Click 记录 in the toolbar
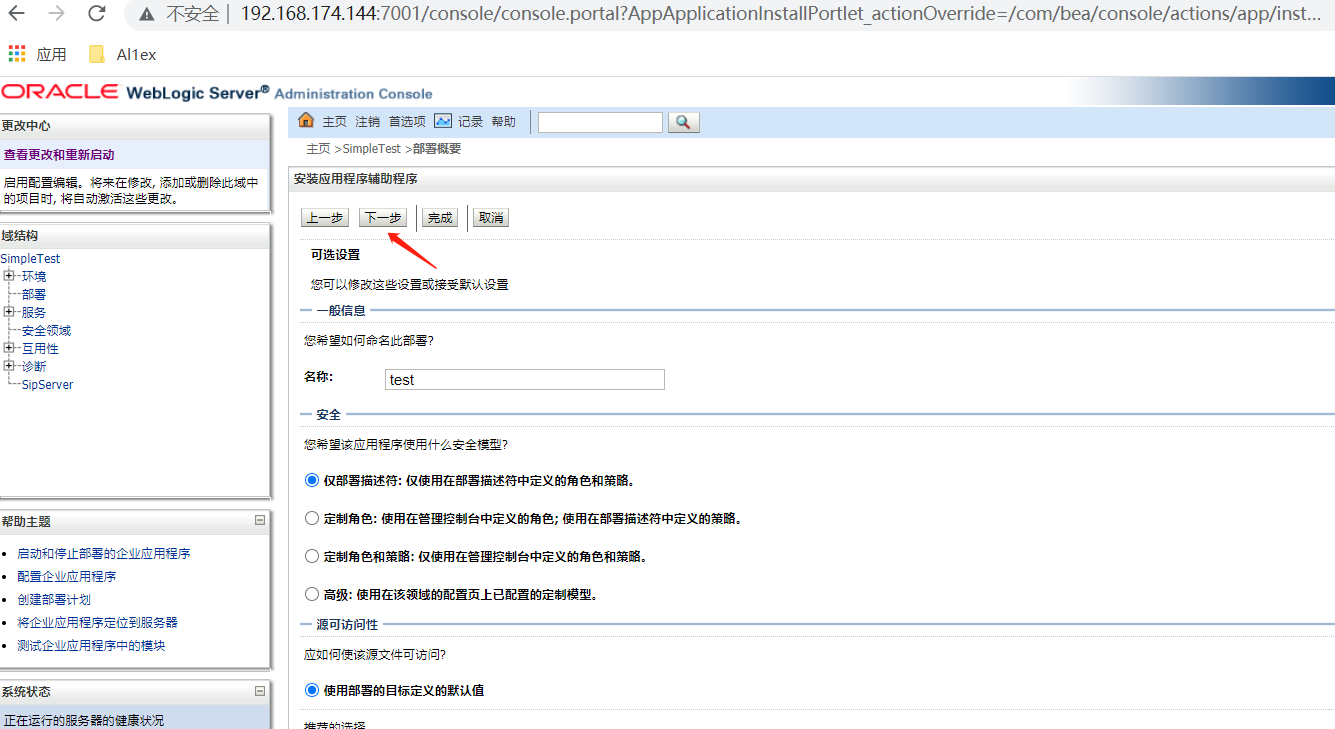1335x729 pixels. [x=470, y=122]
